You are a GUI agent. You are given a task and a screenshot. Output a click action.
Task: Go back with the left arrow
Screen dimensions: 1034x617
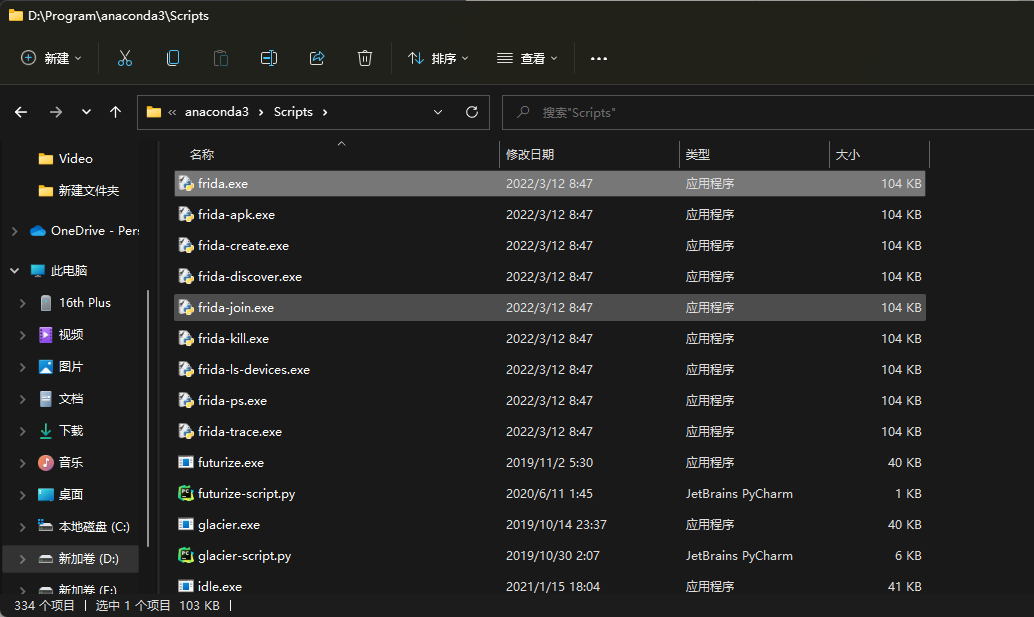tap(21, 112)
